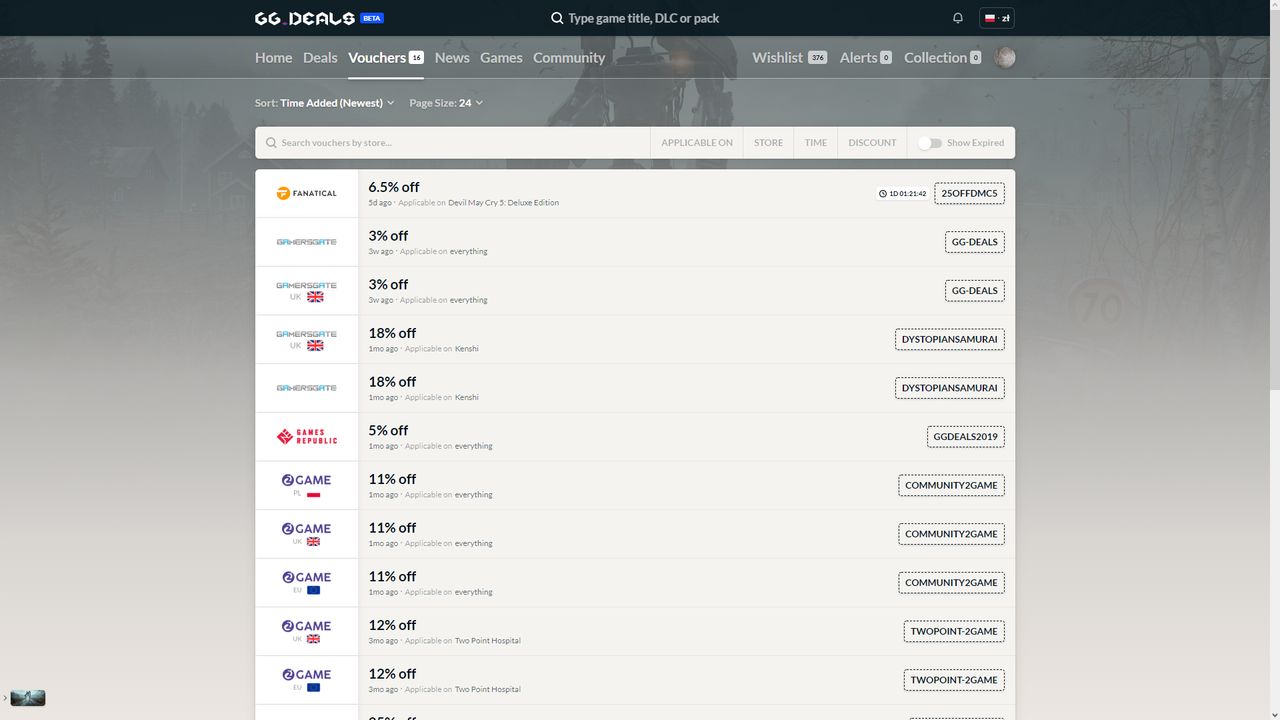Click the 2Game UK logo in 12% off row
The width and height of the screenshot is (1280, 720).
(x=307, y=631)
